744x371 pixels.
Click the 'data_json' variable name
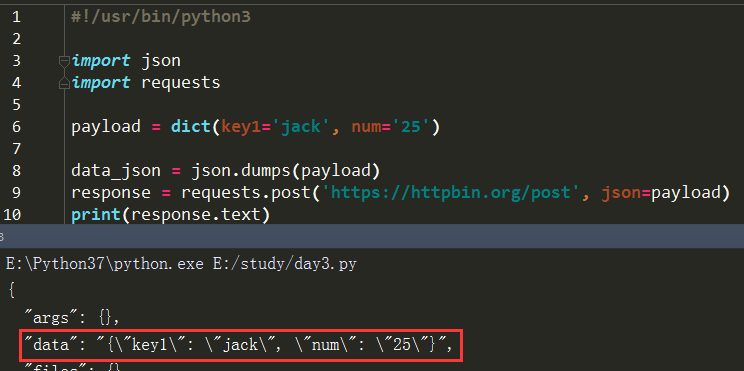(x=116, y=171)
